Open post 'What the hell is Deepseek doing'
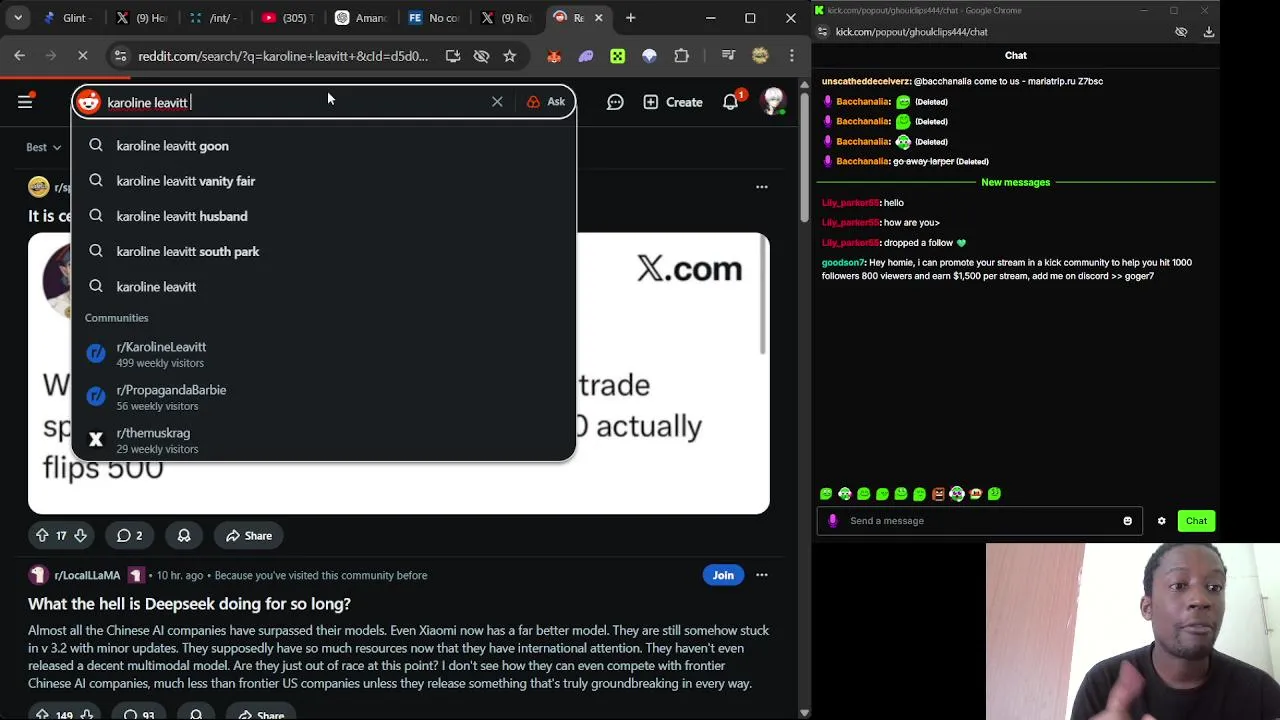Image resolution: width=1280 pixels, height=720 pixels. pyautogui.click(x=189, y=604)
